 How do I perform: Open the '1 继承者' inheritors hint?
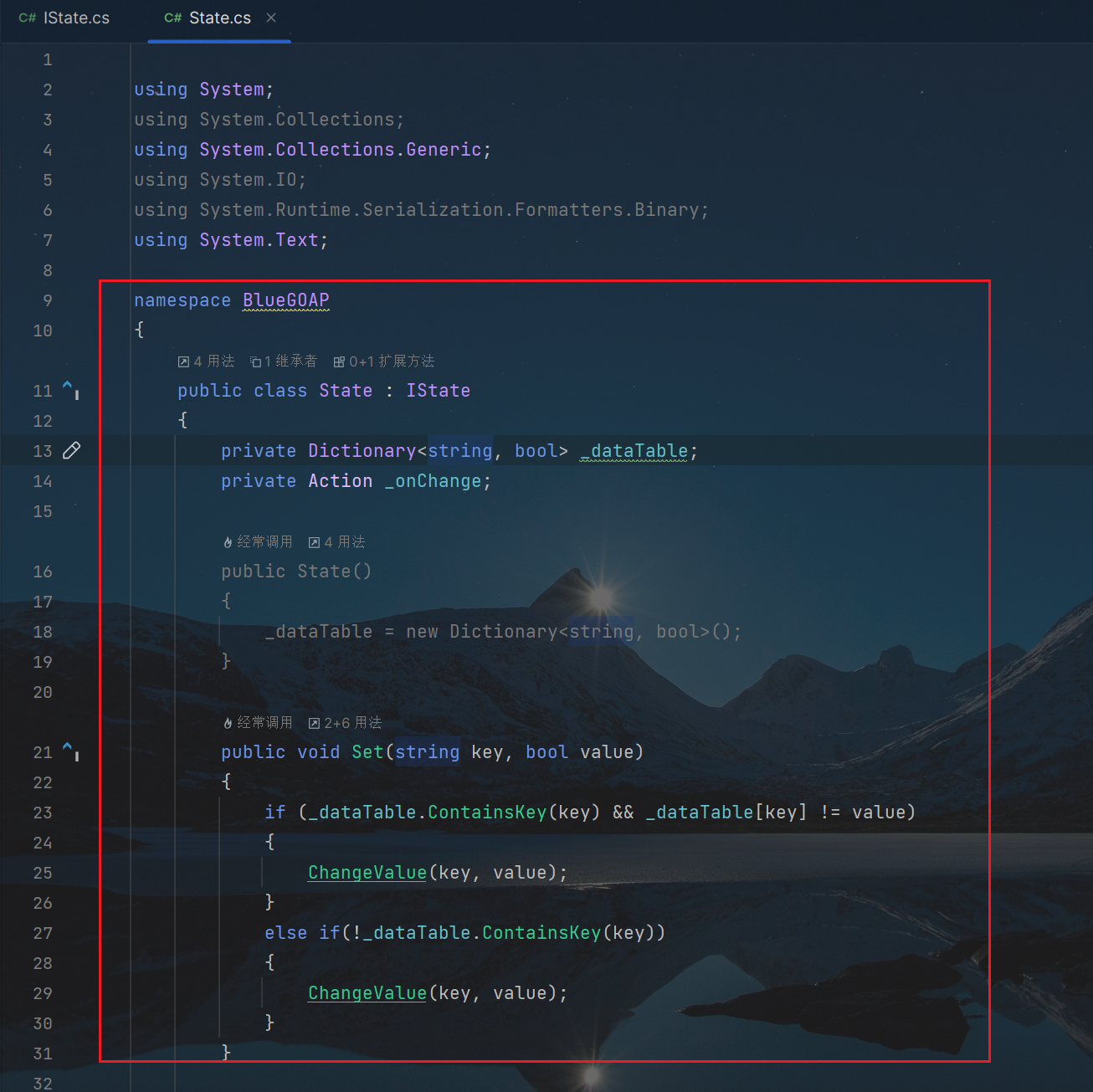[284, 361]
